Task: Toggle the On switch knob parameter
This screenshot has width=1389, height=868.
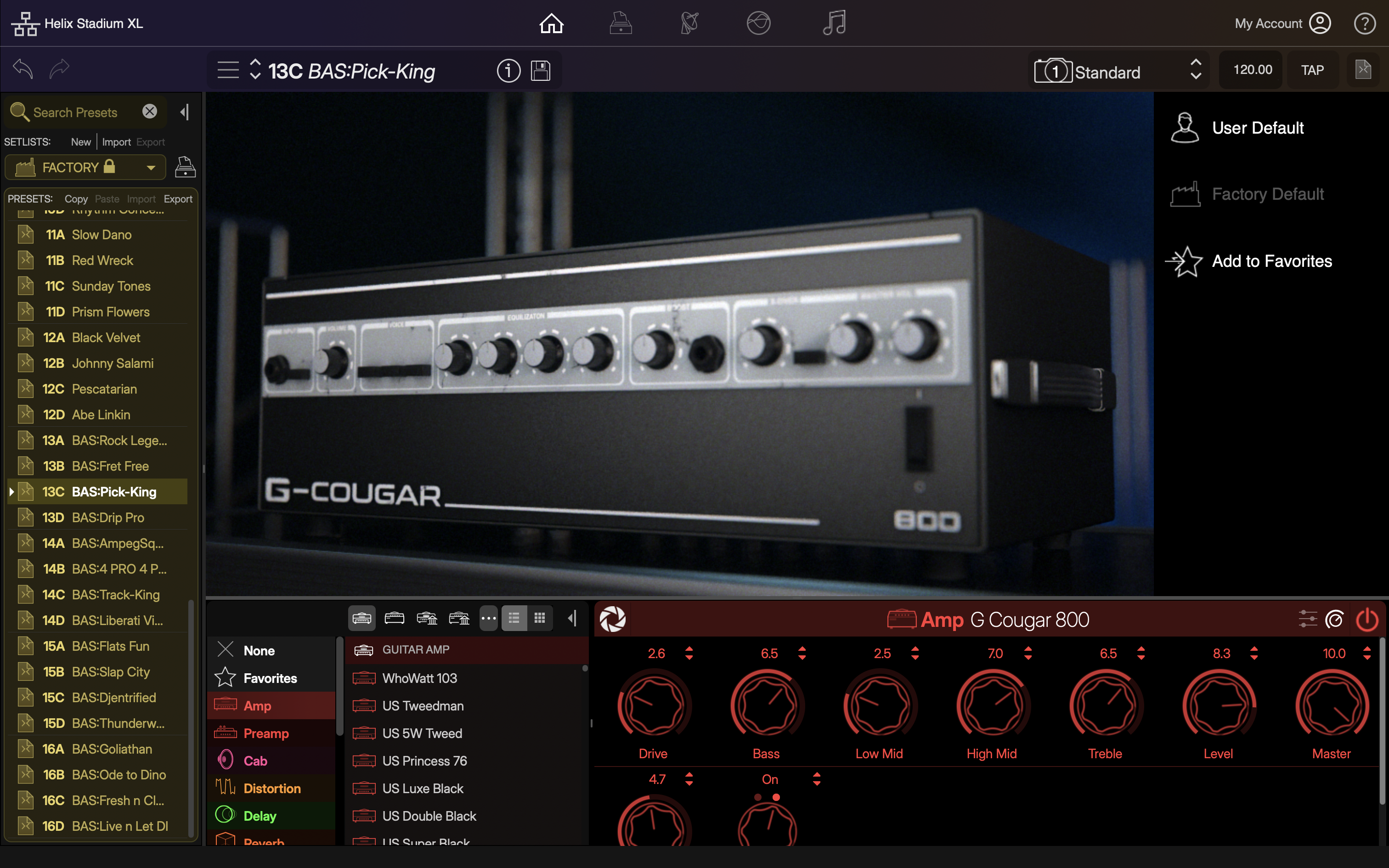Action: coord(768,826)
